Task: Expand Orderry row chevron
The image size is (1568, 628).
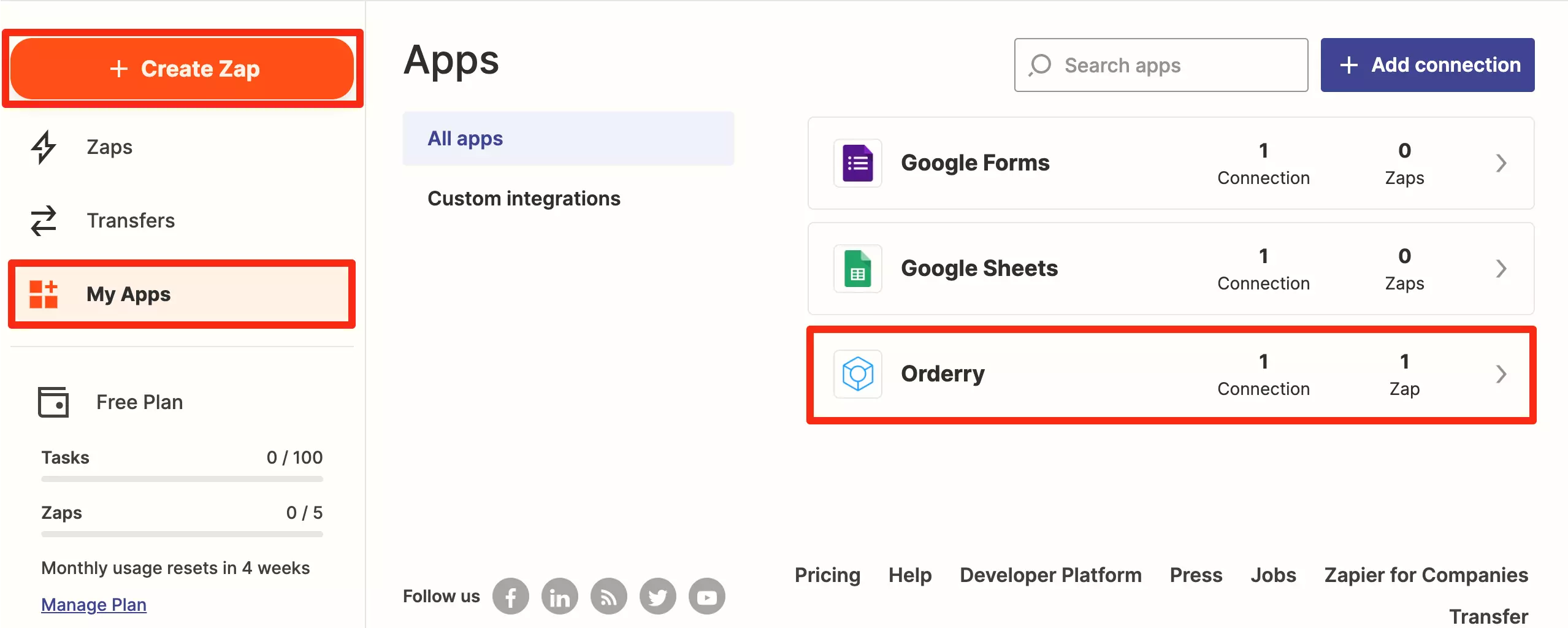Action: coord(1501,374)
